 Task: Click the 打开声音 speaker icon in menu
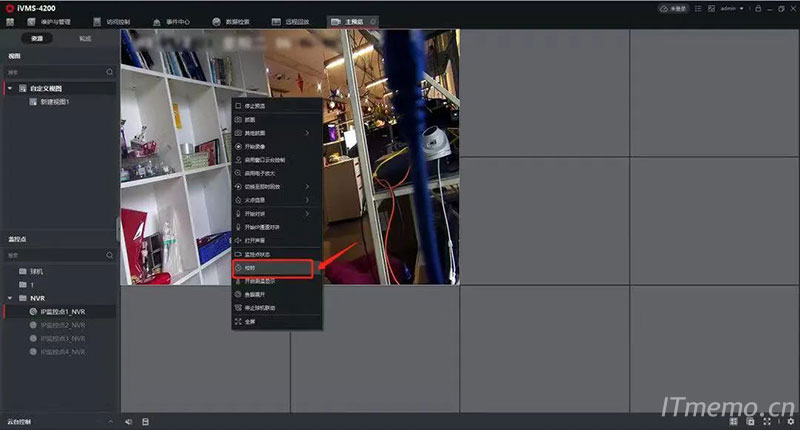[238, 241]
